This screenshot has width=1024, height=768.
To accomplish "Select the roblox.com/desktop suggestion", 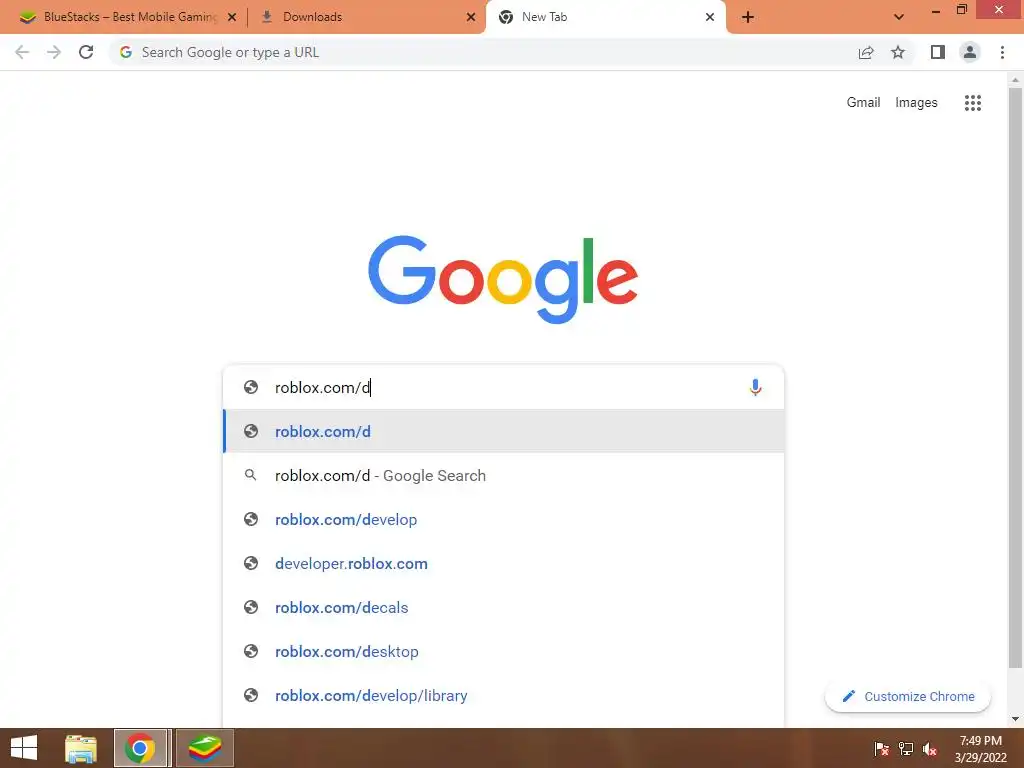I will (504, 651).
